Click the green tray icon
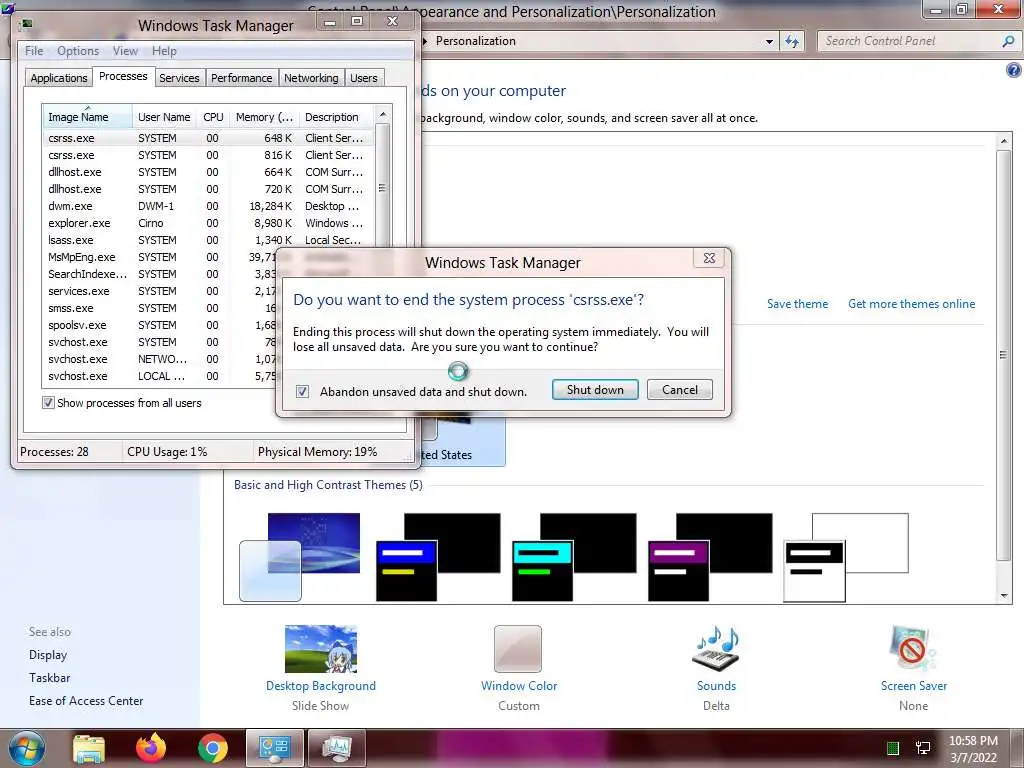This screenshot has width=1024, height=768. pos(893,748)
